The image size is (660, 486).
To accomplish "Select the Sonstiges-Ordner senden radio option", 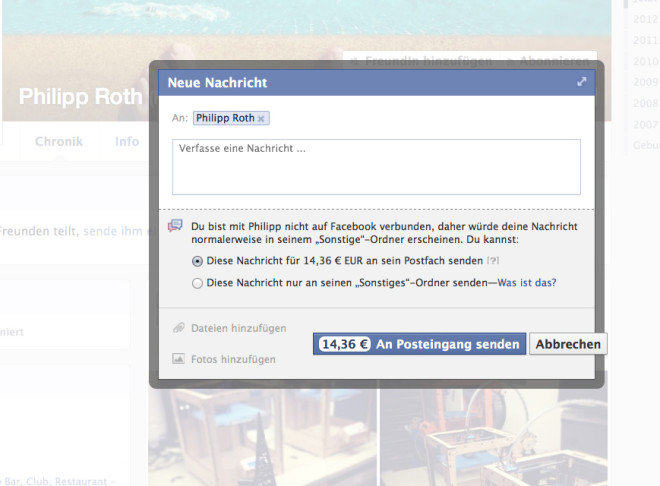I will [197, 283].
